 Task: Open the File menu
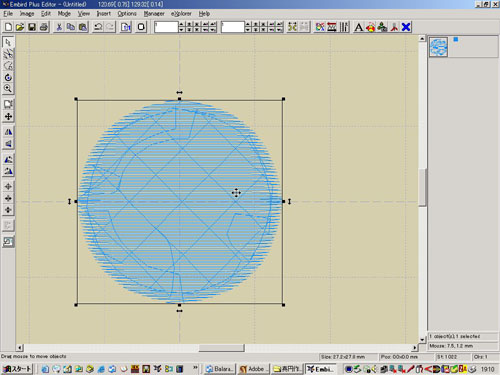pos(8,14)
